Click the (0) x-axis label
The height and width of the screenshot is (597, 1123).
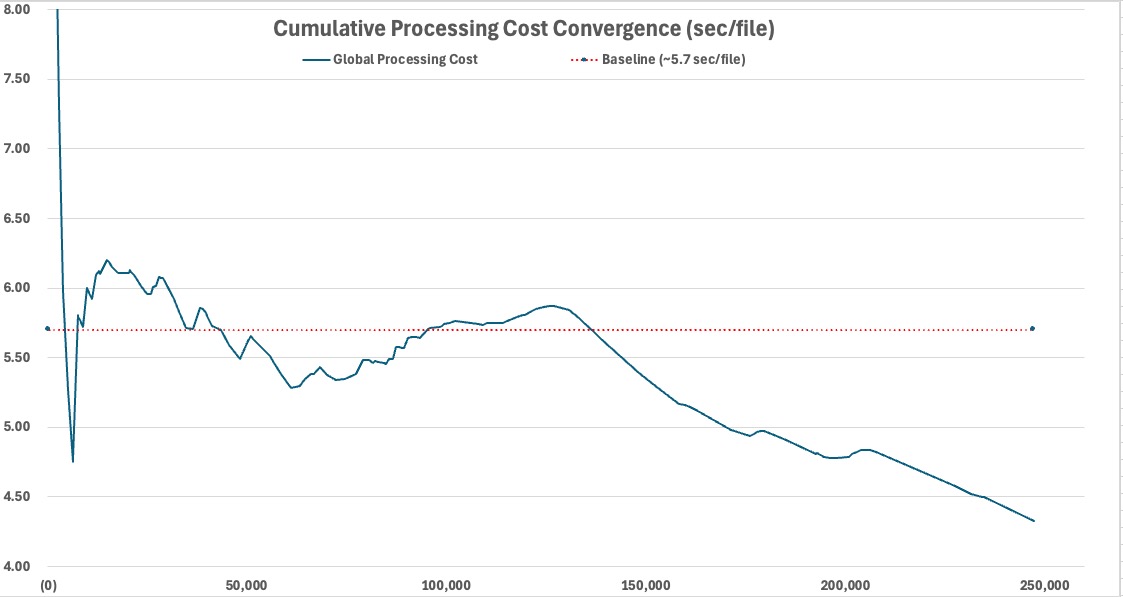(x=47, y=585)
